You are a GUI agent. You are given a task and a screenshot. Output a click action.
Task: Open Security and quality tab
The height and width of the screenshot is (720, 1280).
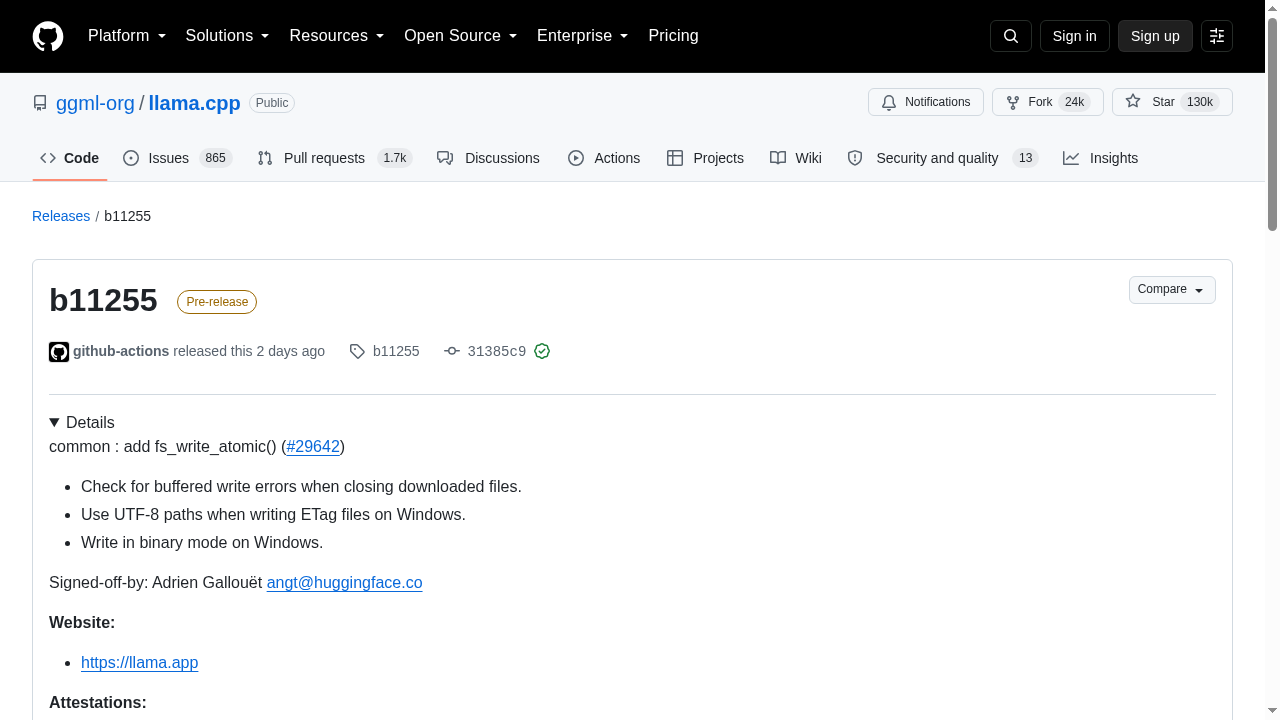[x=943, y=158]
